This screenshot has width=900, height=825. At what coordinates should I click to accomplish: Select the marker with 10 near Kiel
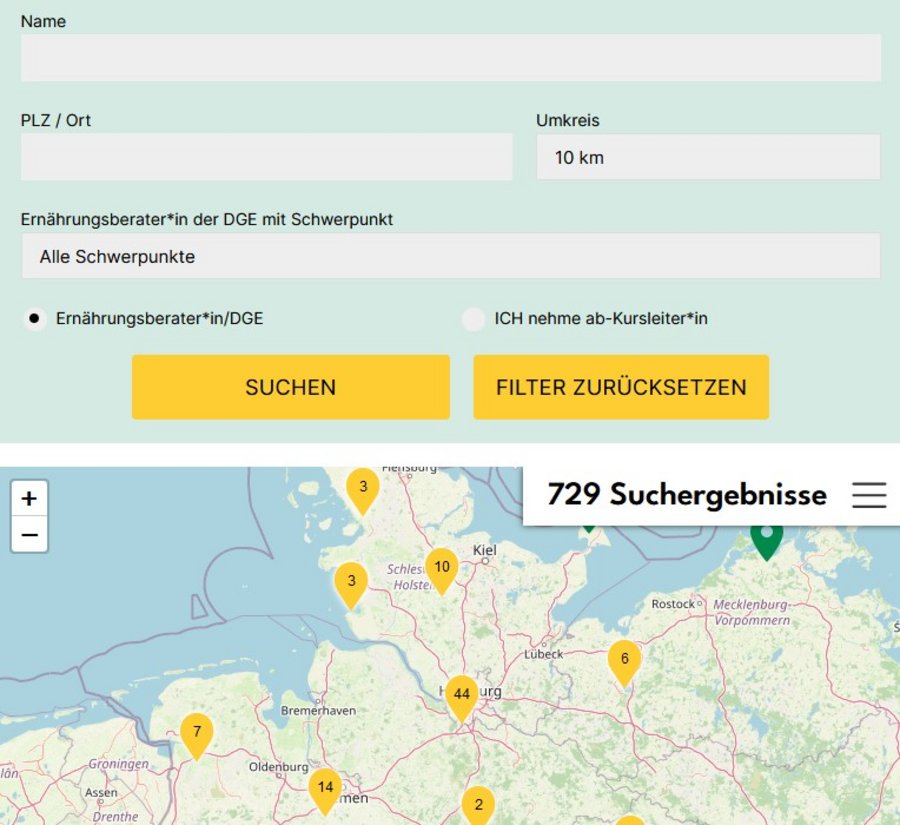(443, 568)
